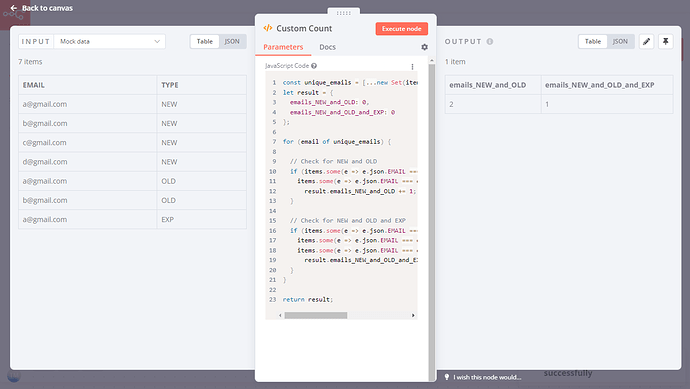Select the d@gmail.com cell
The width and height of the screenshot is (690, 389).
click(88, 162)
